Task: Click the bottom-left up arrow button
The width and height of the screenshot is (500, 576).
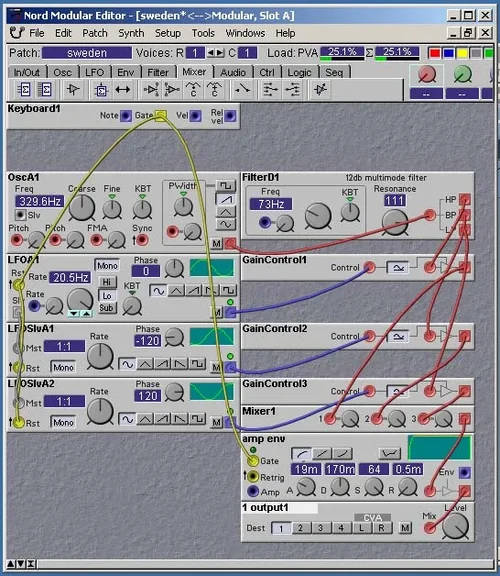Action: (11, 563)
